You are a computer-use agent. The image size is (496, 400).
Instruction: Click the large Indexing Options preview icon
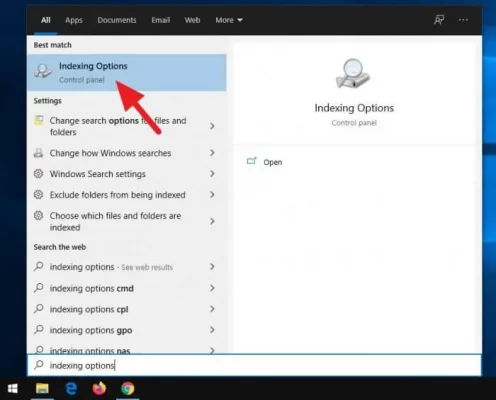click(x=353, y=74)
